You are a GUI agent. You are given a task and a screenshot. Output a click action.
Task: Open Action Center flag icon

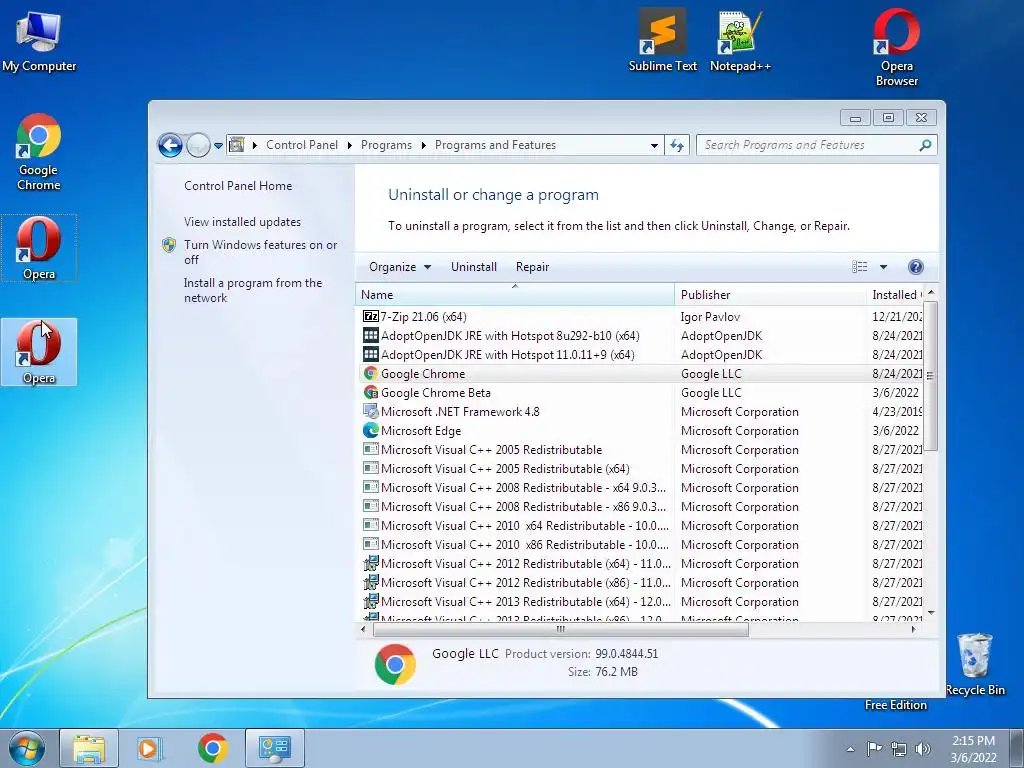point(874,748)
